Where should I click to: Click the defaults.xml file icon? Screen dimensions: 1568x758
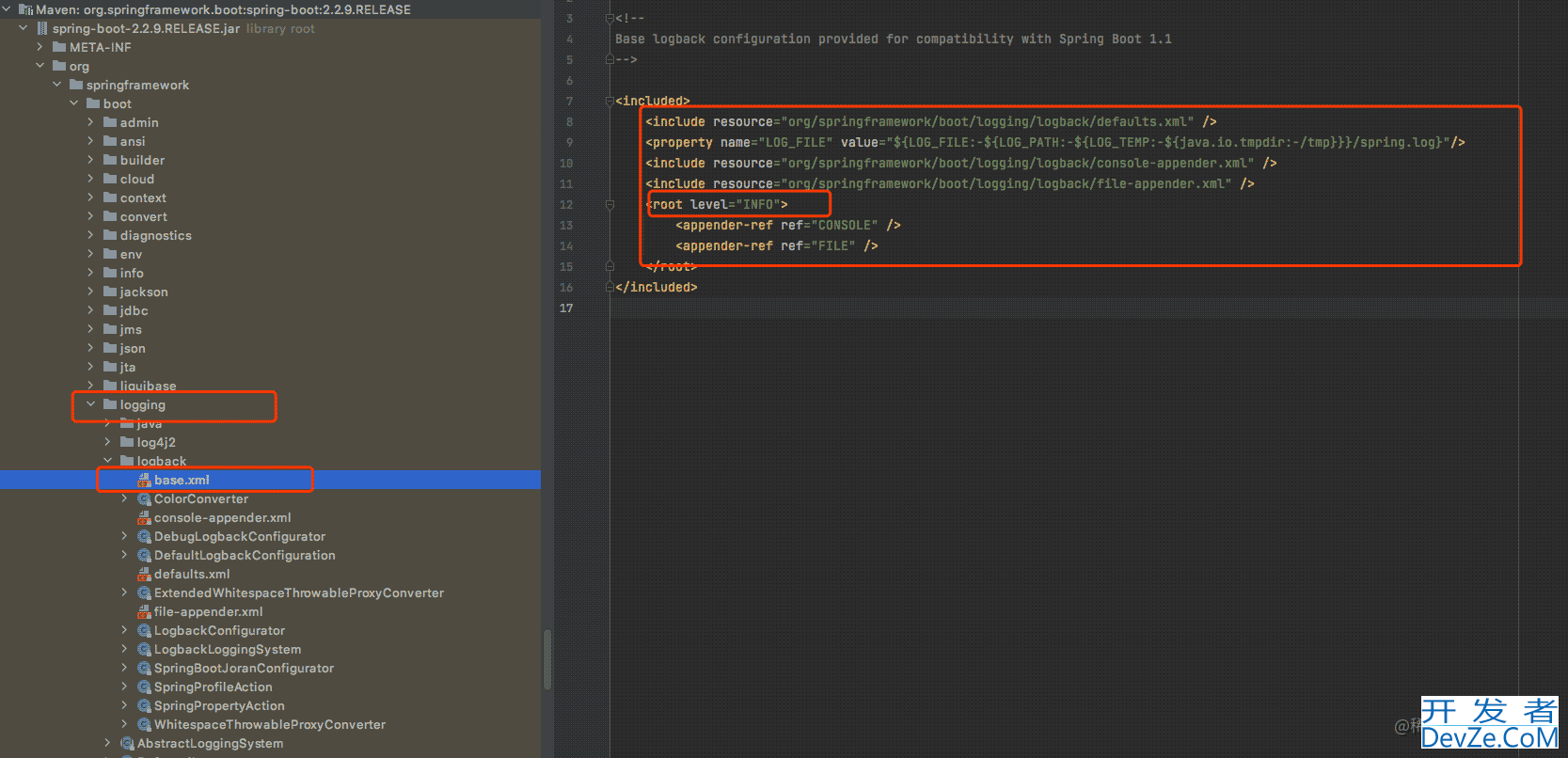[x=144, y=574]
